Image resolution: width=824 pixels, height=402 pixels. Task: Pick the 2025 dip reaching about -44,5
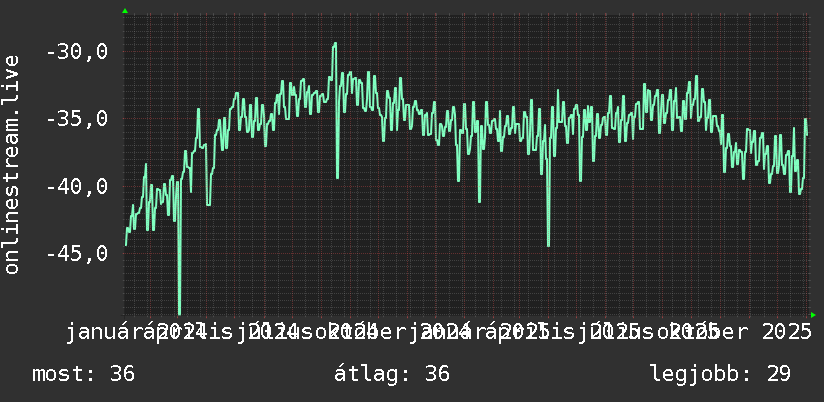tap(549, 245)
